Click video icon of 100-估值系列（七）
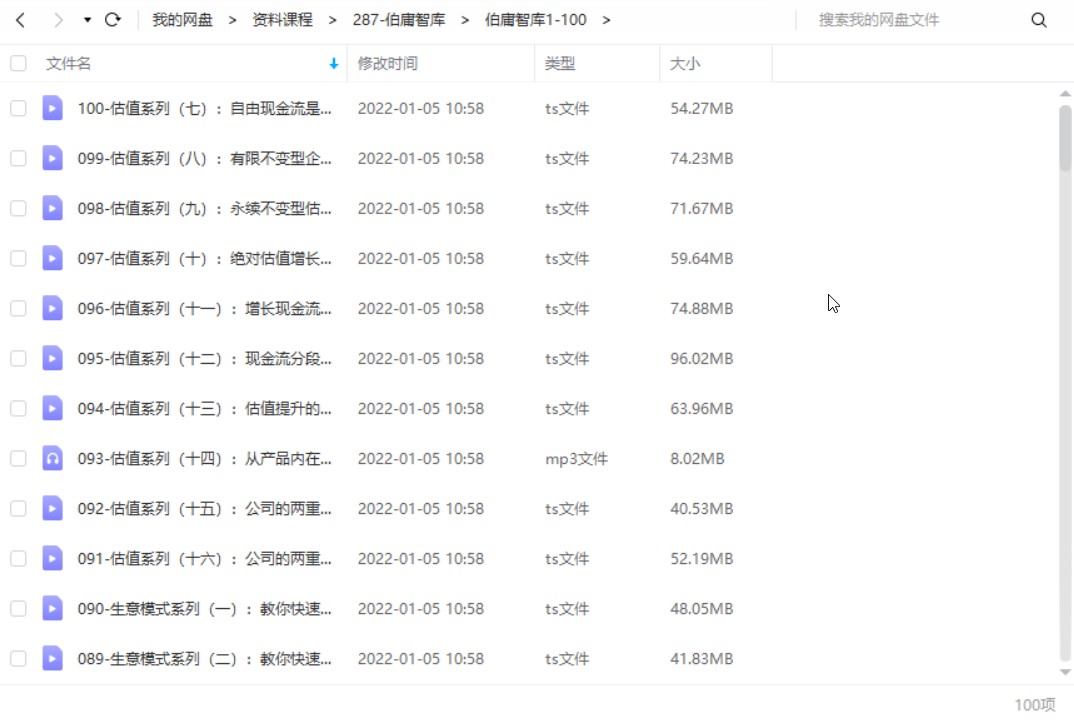Image resolution: width=1074 pixels, height=720 pixels. (x=52, y=108)
